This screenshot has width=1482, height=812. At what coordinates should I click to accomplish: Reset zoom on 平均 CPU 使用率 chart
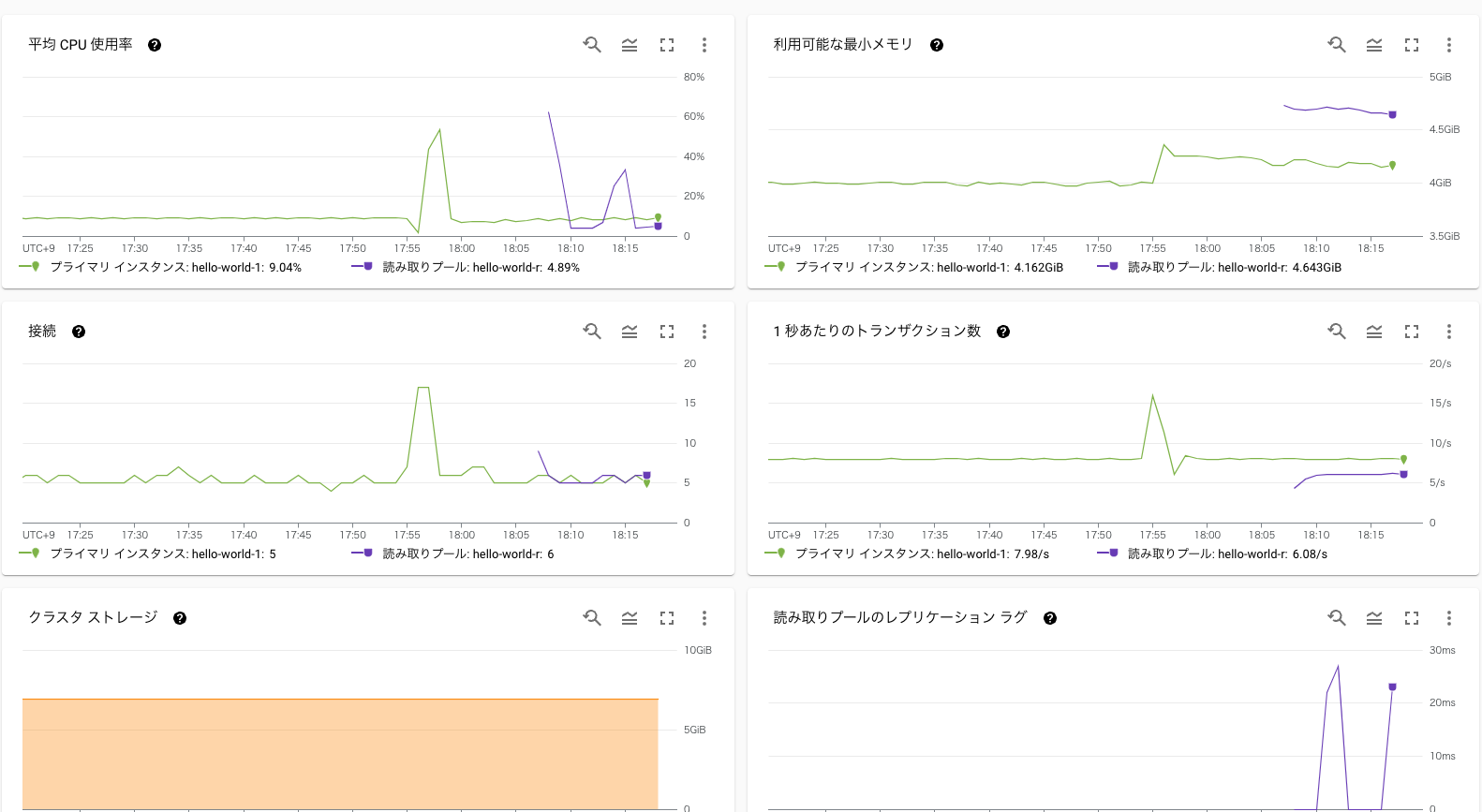pos(592,44)
